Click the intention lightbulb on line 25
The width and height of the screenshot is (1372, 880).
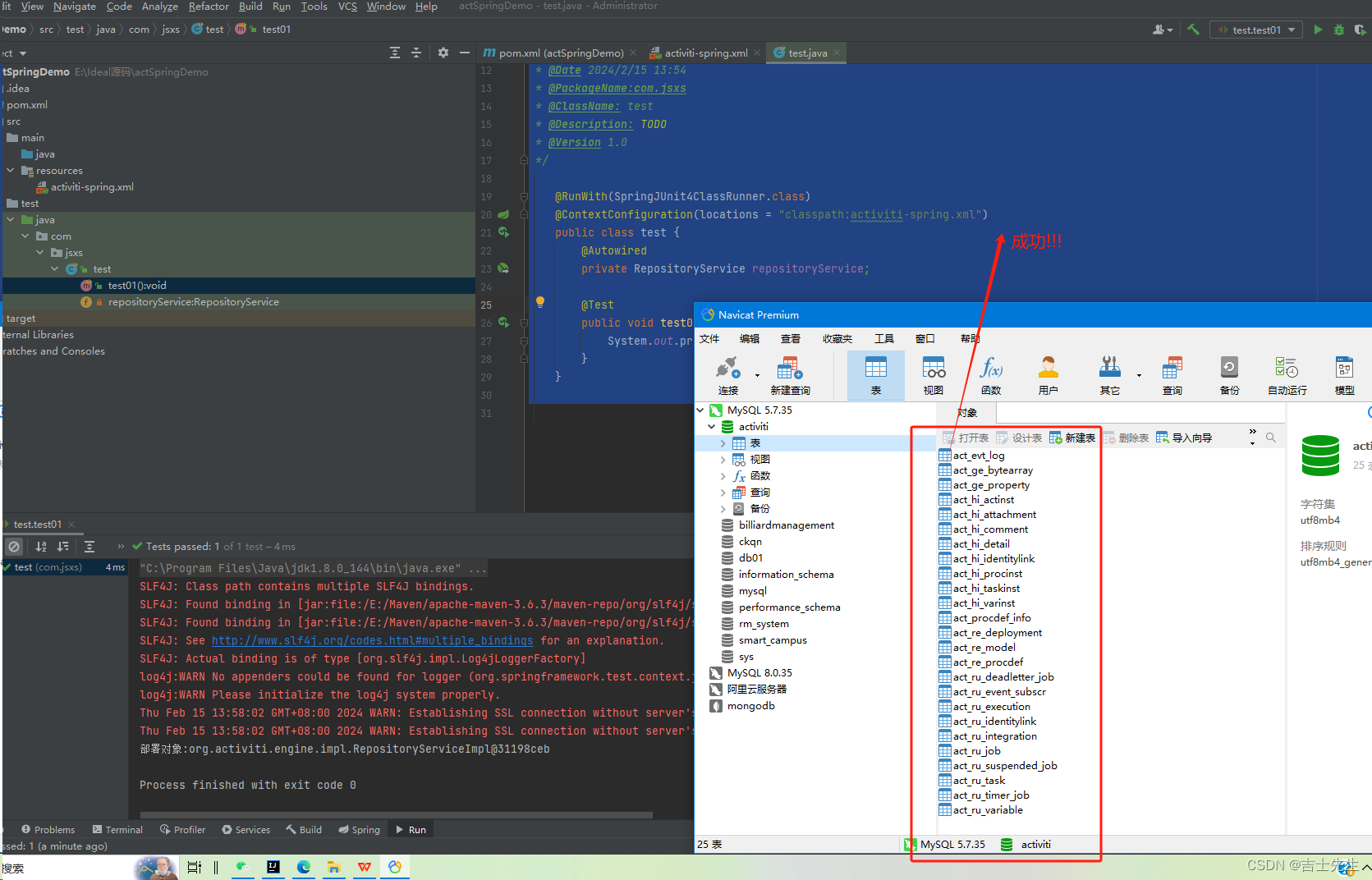(x=540, y=302)
